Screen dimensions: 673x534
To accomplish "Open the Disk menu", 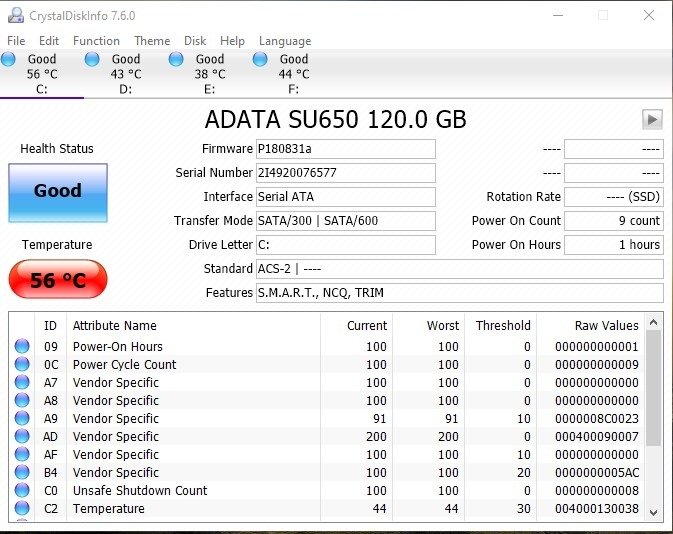I will pyautogui.click(x=195, y=41).
